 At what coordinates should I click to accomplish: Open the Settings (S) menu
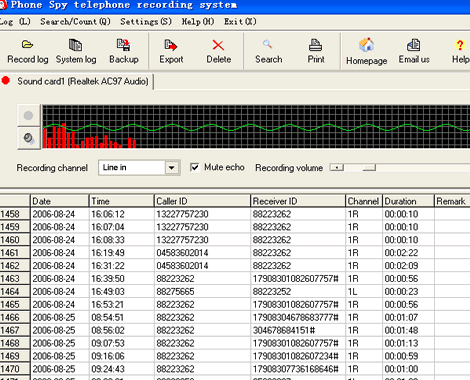(146, 22)
